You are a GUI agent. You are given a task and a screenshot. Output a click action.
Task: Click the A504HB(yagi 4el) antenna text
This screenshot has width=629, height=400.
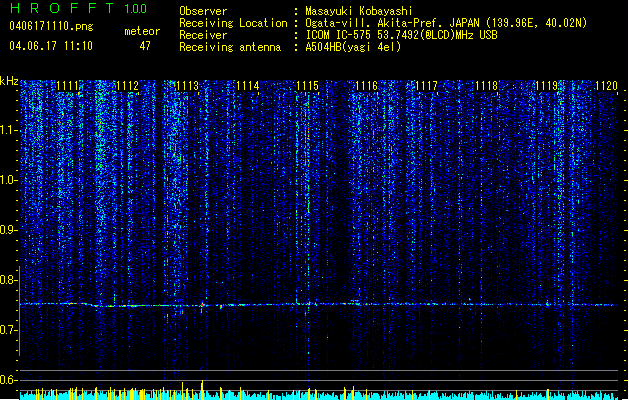[353, 47]
